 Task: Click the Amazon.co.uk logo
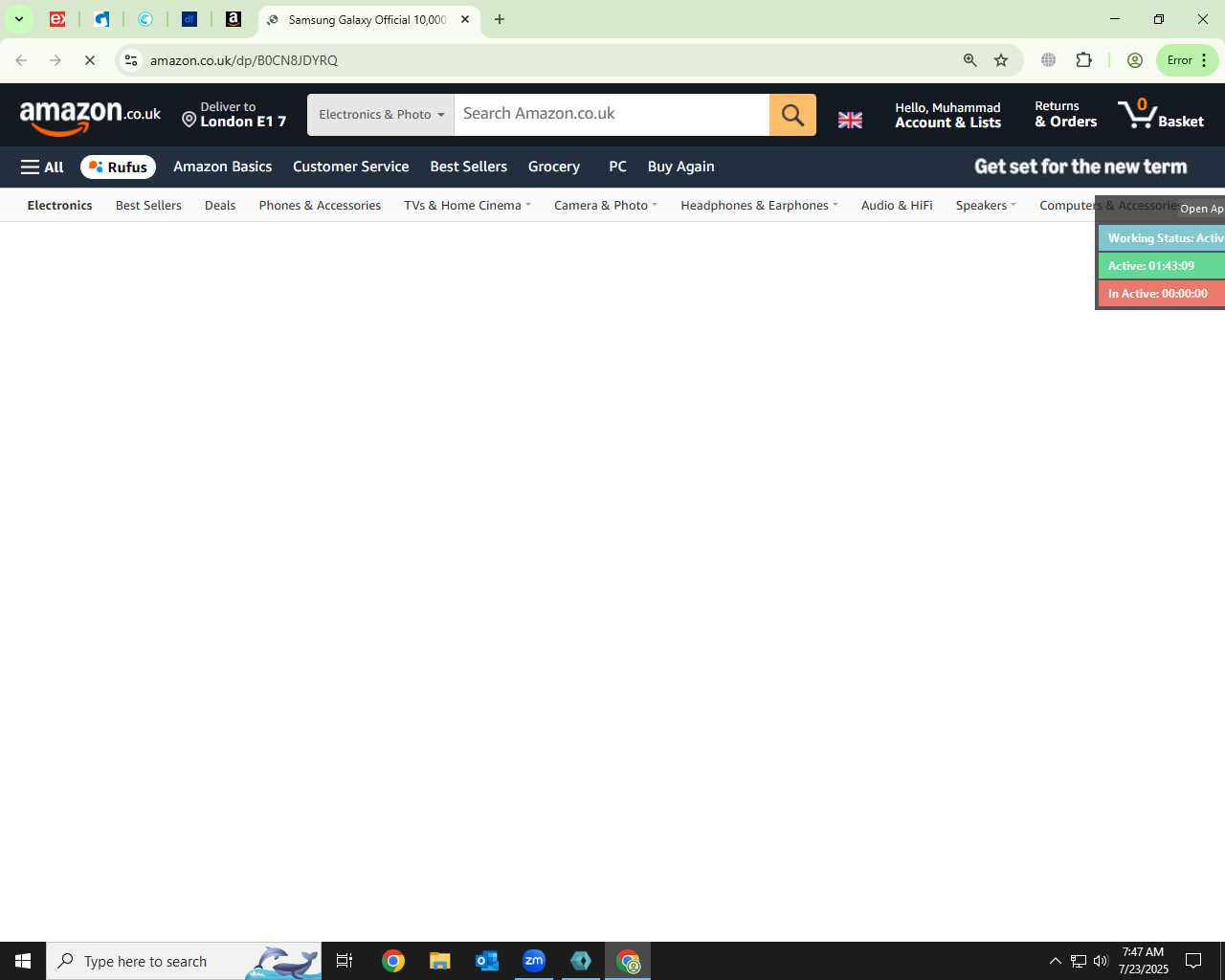tap(90, 117)
